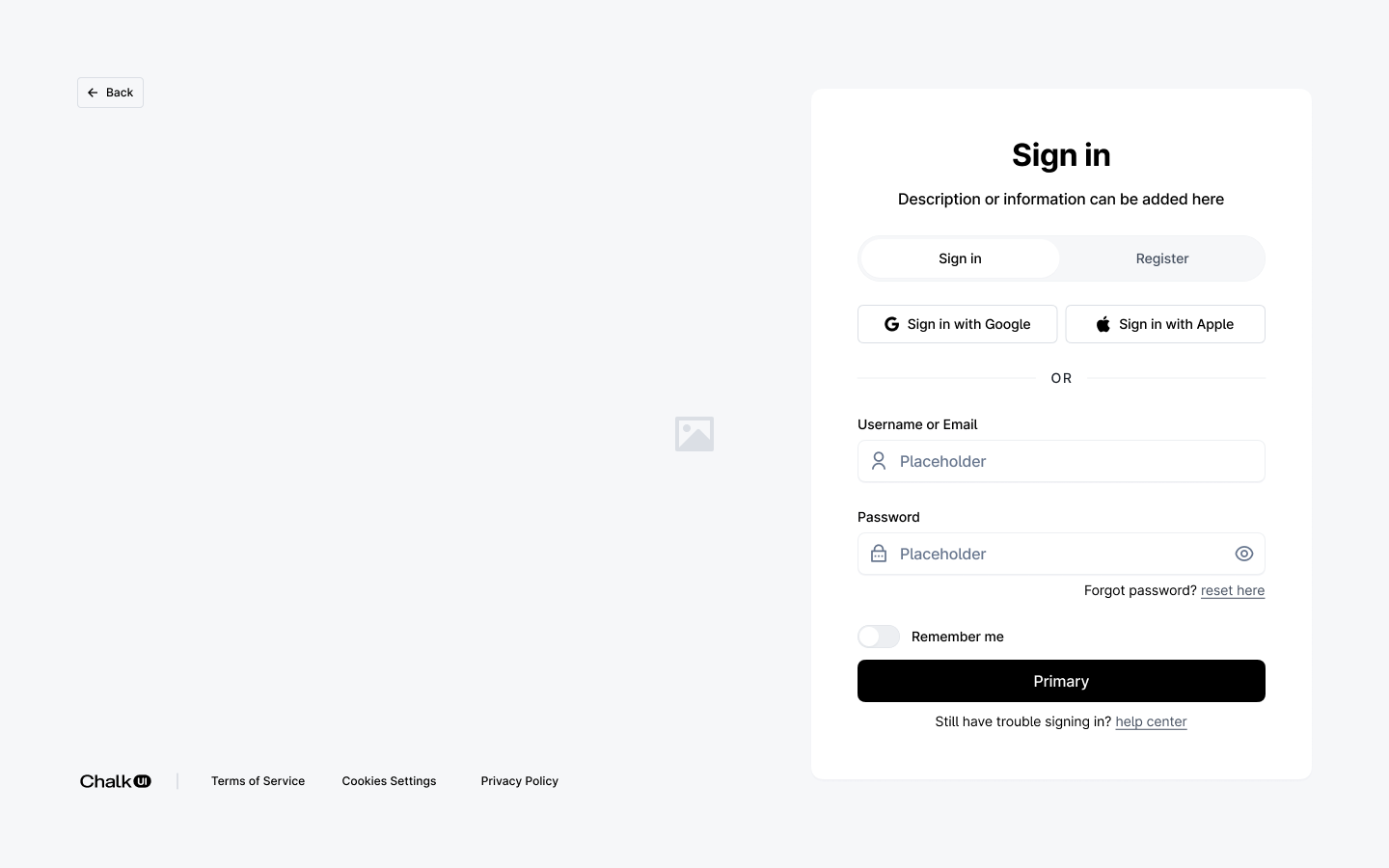Open the Privacy Policy page

click(x=519, y=781)
